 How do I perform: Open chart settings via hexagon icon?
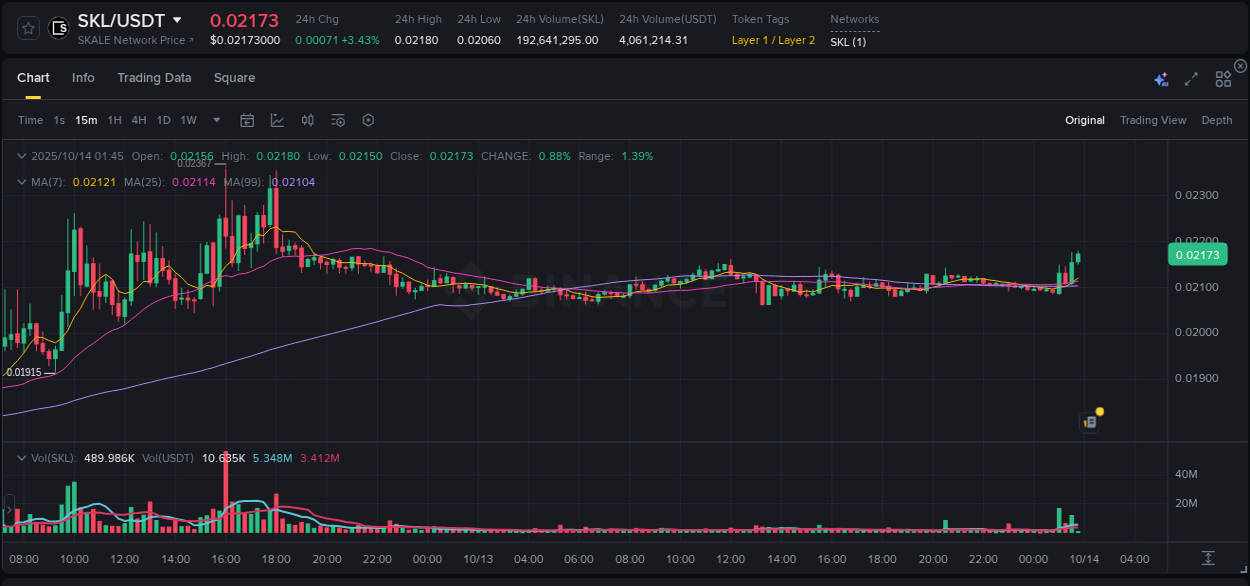coord(368,120)
